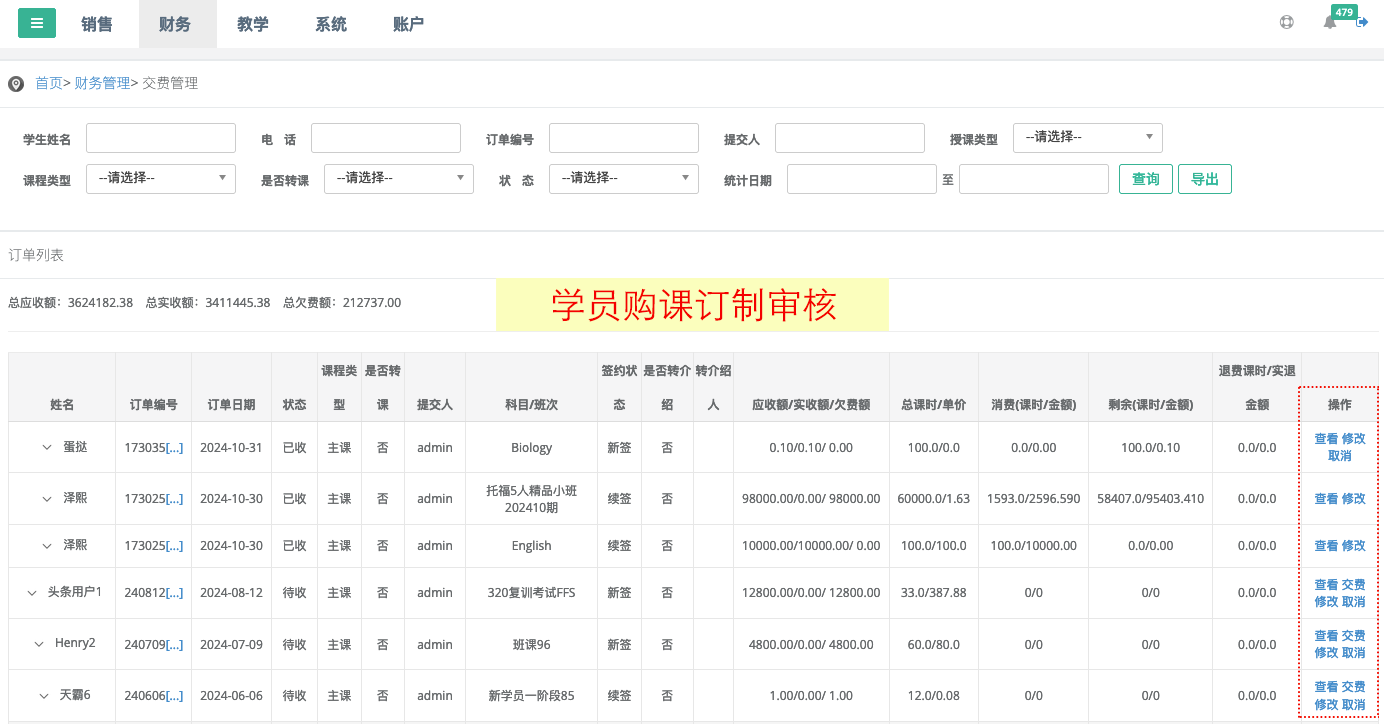Click the logout icon in header
This screenshot has height=724, width=1384.
click(1362, 22)
